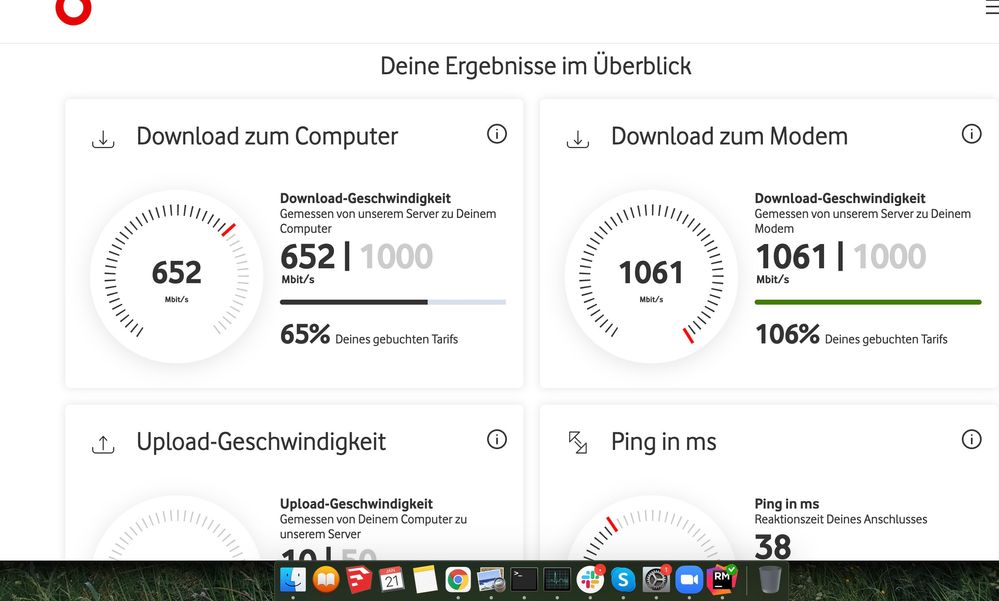The width and height of the screenshot is (999, 601).
Task: Open Slack from the dock
Action: 590,579
